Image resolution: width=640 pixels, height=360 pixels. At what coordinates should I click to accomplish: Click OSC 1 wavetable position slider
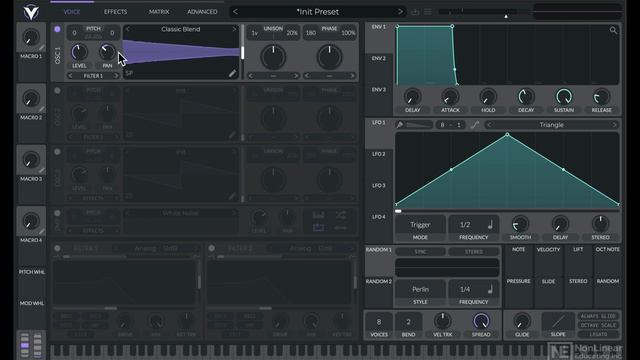[x=242, y=52]
